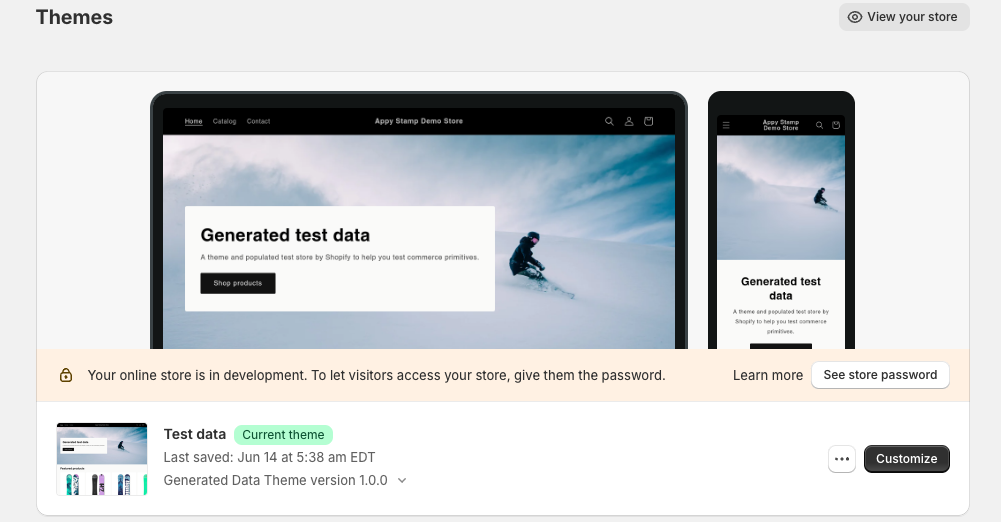Click the search icon in desktop preview
1001x522 pixels.
(609, 121)
